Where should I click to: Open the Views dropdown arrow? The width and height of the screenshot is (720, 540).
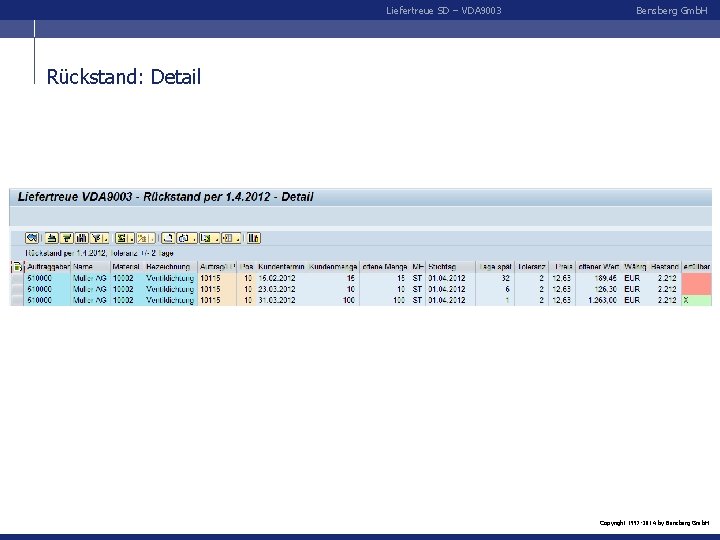[x=194, y=238]
